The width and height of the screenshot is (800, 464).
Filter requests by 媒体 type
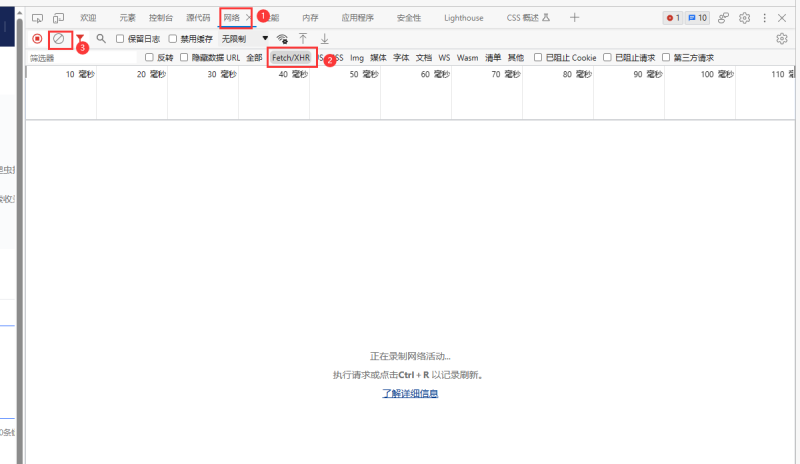pyautogui.click(x=378, y=58)
